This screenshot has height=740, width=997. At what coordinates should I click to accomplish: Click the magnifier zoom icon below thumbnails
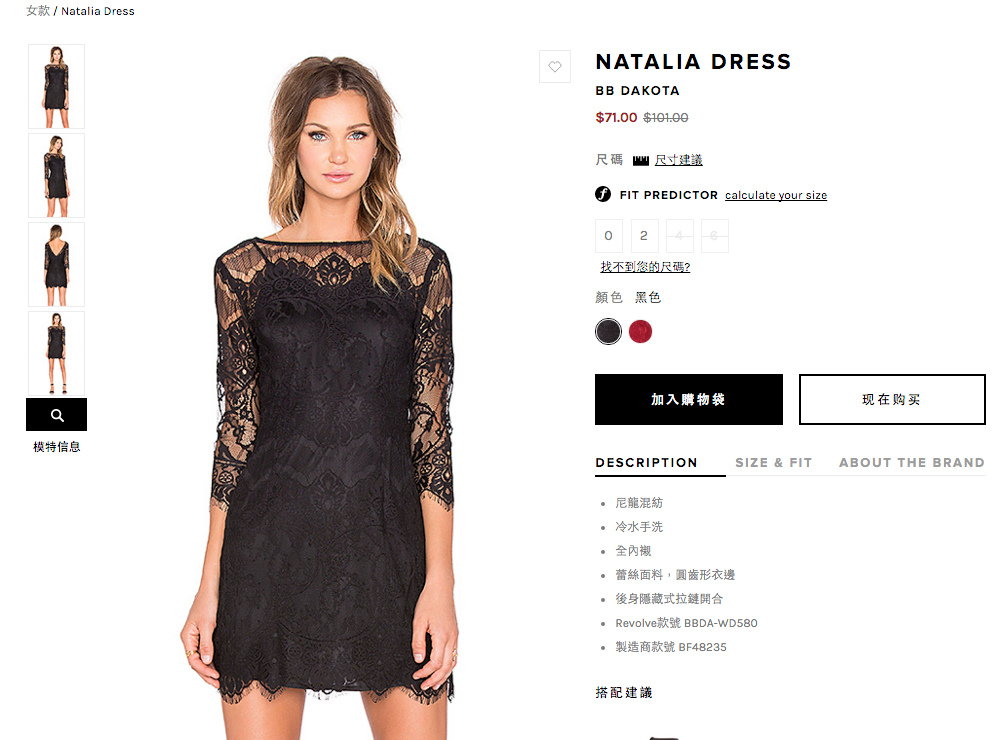point(57,415)
